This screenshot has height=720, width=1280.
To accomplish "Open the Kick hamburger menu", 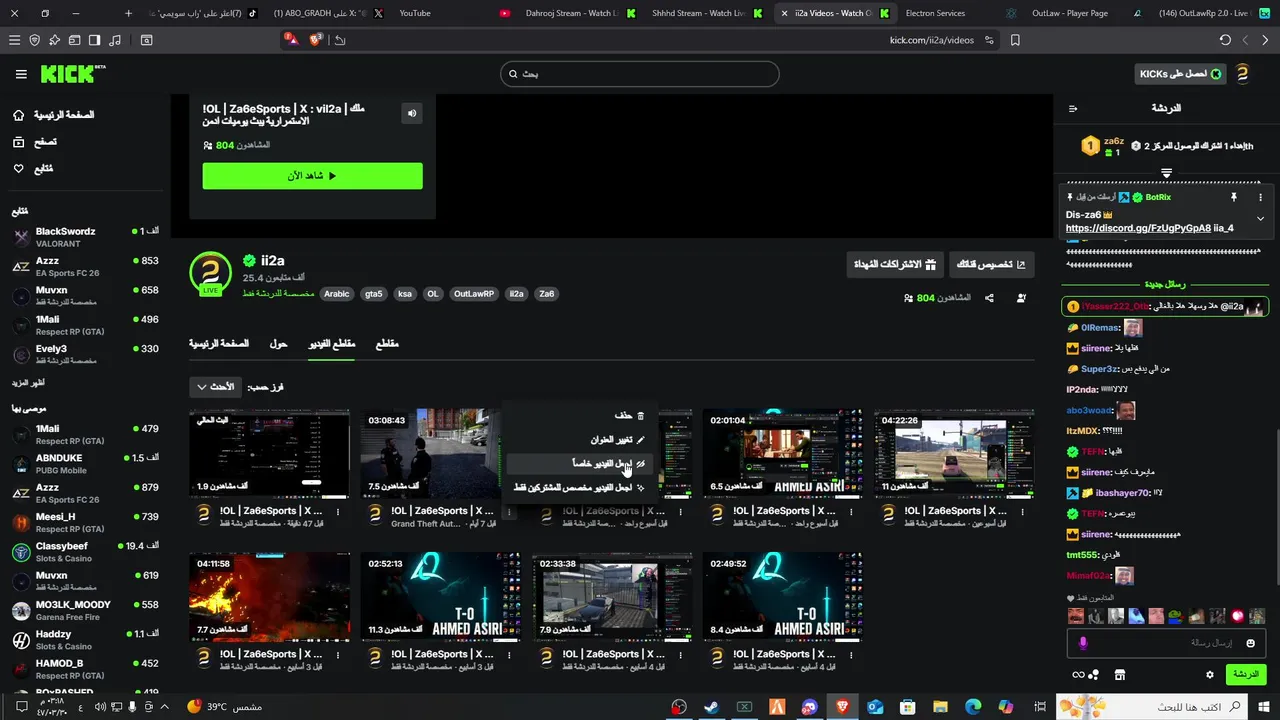I will coord(21,74).
